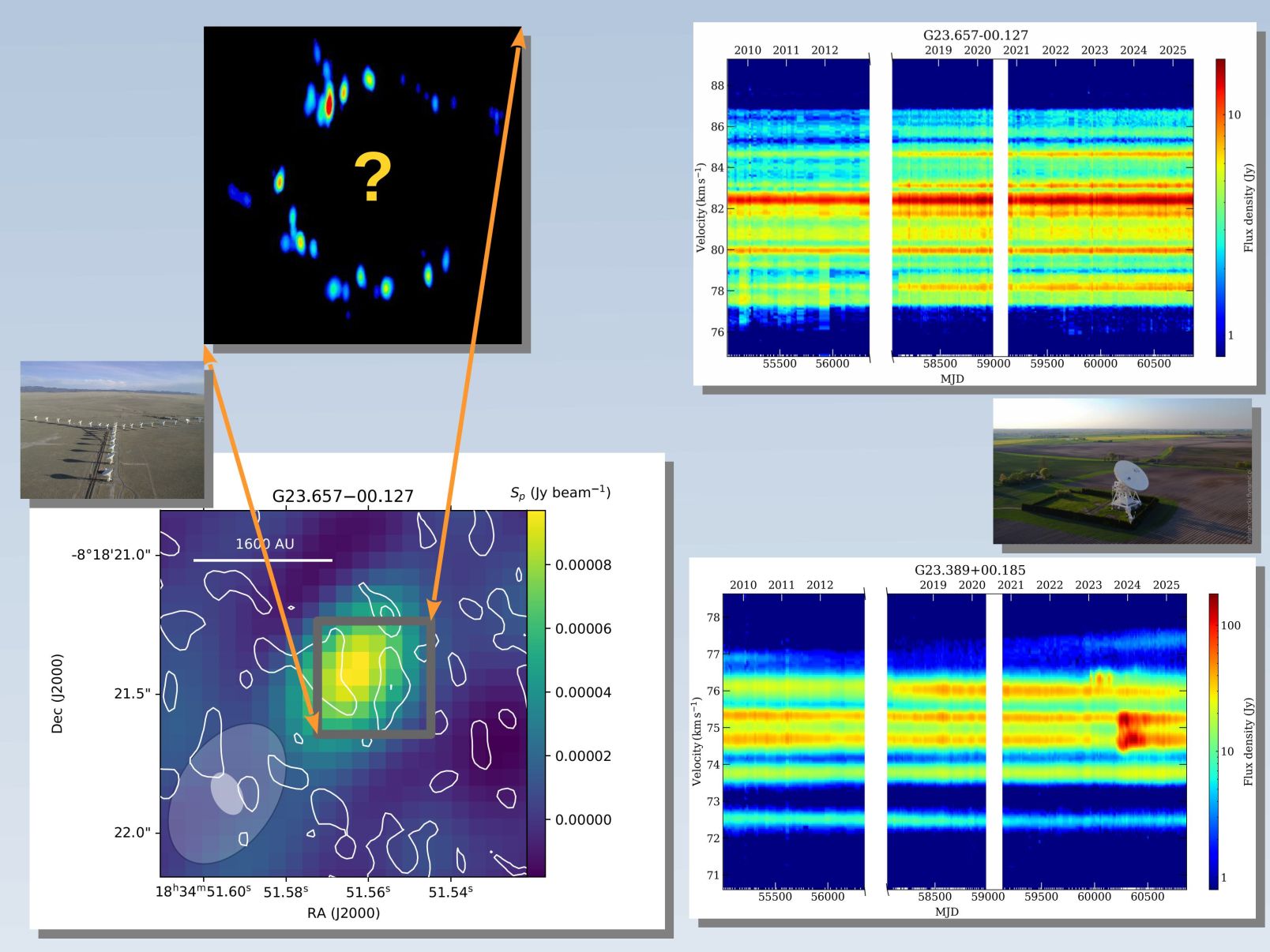Click the white data gap in G23.657-00.127 spectrum
The image size is (1270, 952).
click(1000, 207)
